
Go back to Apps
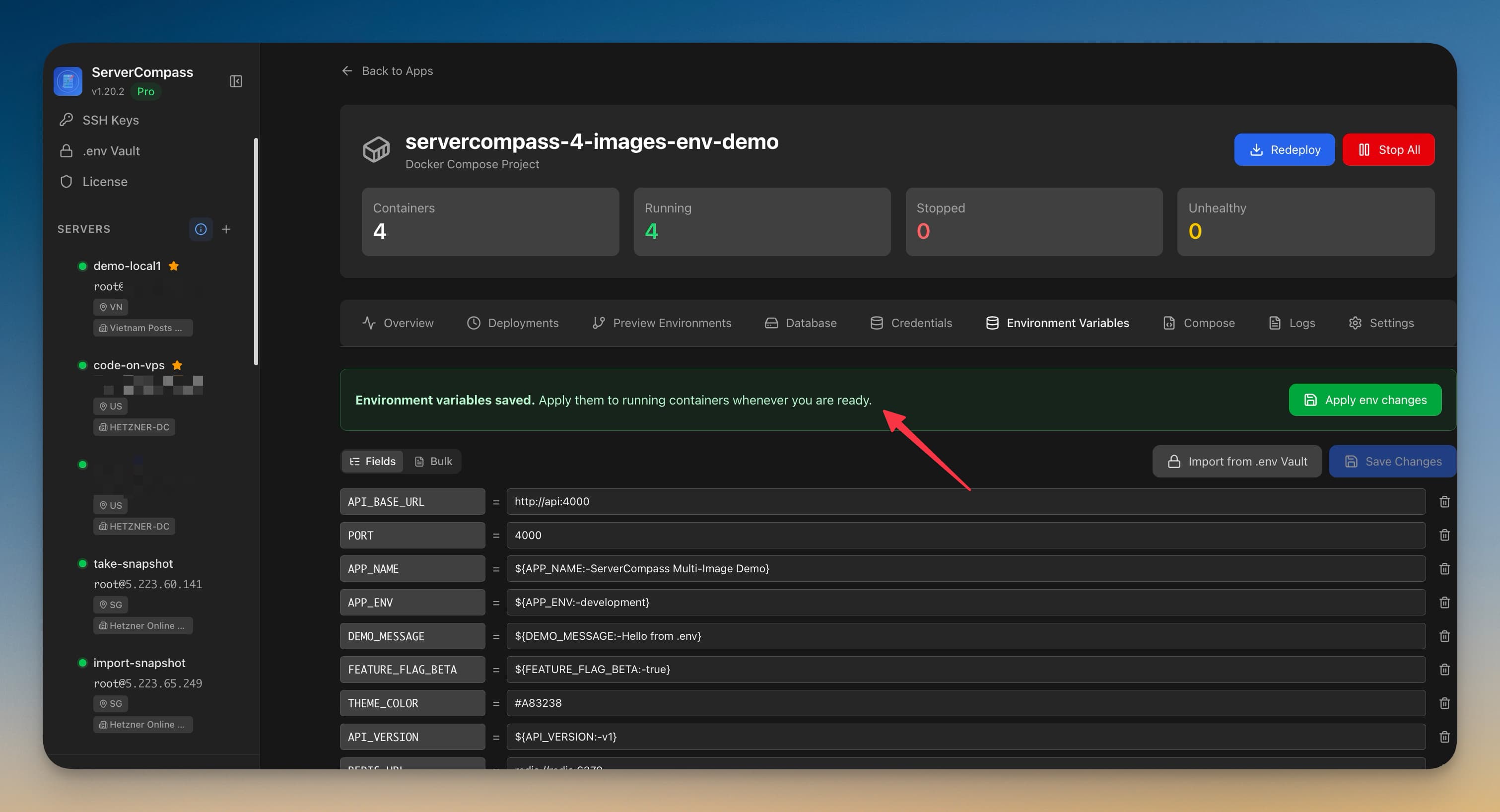tap(387, 70)
